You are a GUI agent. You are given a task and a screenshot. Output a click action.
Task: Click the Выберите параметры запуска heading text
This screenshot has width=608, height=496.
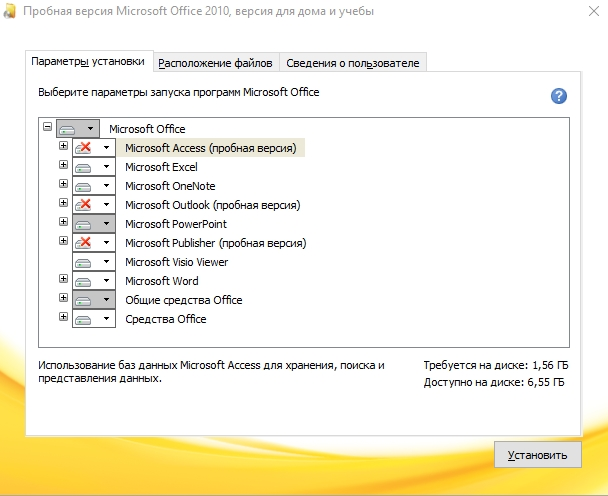pos(179,92)
